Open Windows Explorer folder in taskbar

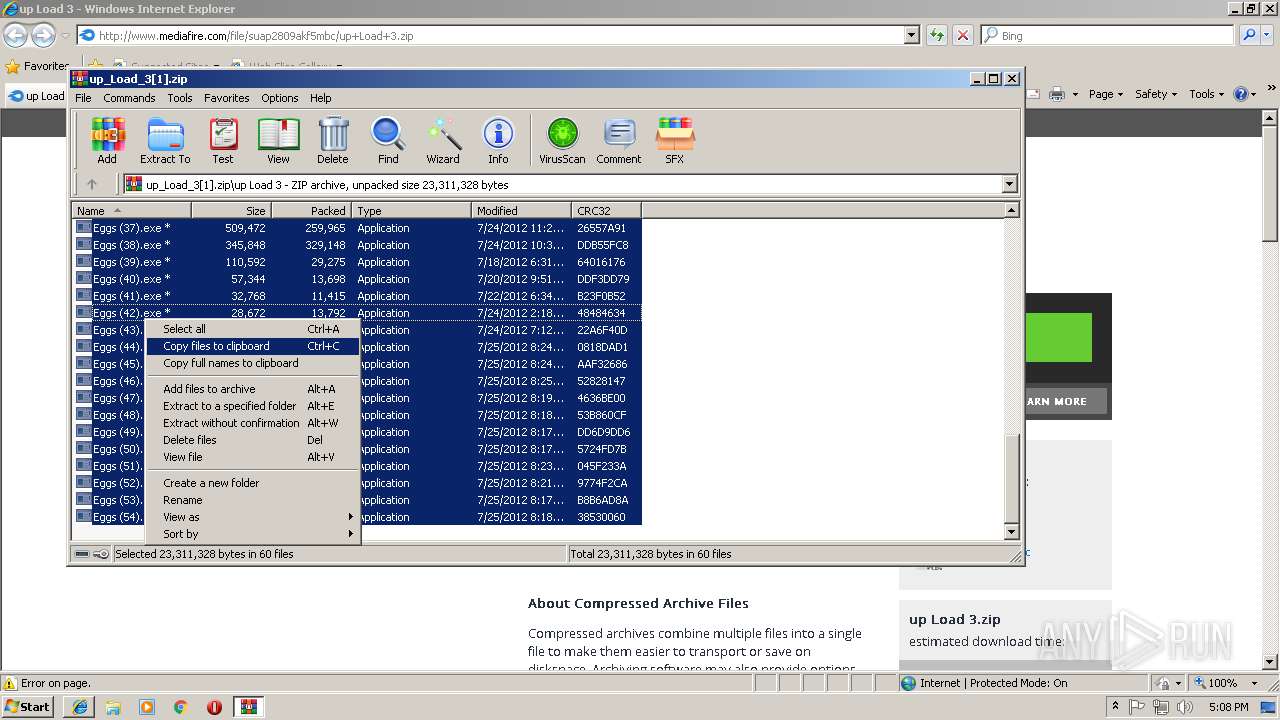point(113,707)
